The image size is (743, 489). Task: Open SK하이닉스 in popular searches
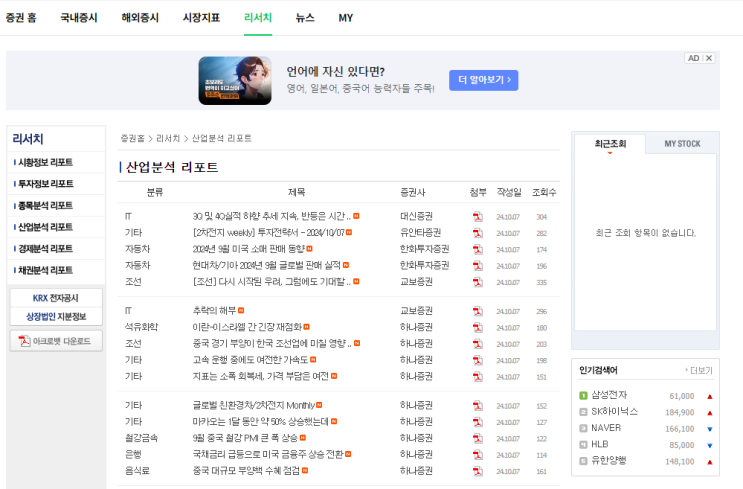pyautogui.click(x=615, y=412)
